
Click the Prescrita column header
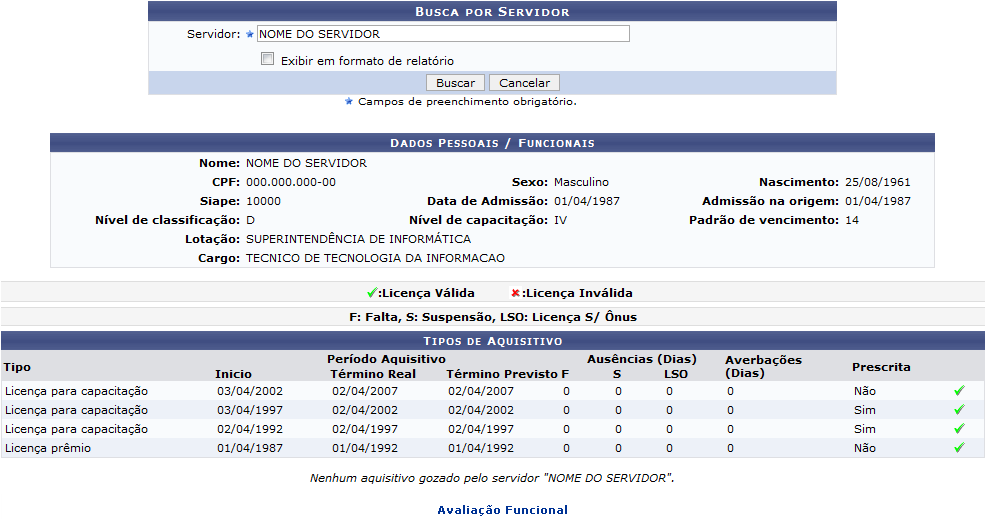881,367
